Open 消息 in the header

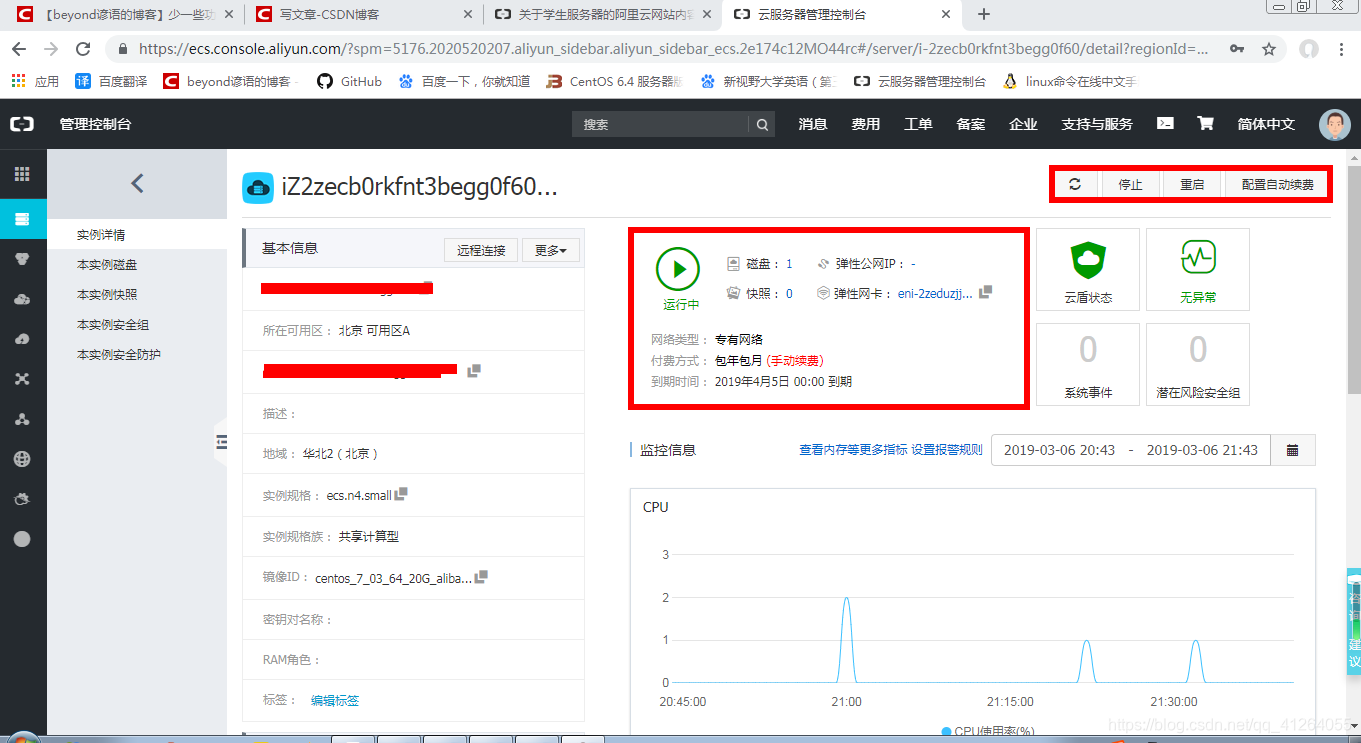pos(813,124)
